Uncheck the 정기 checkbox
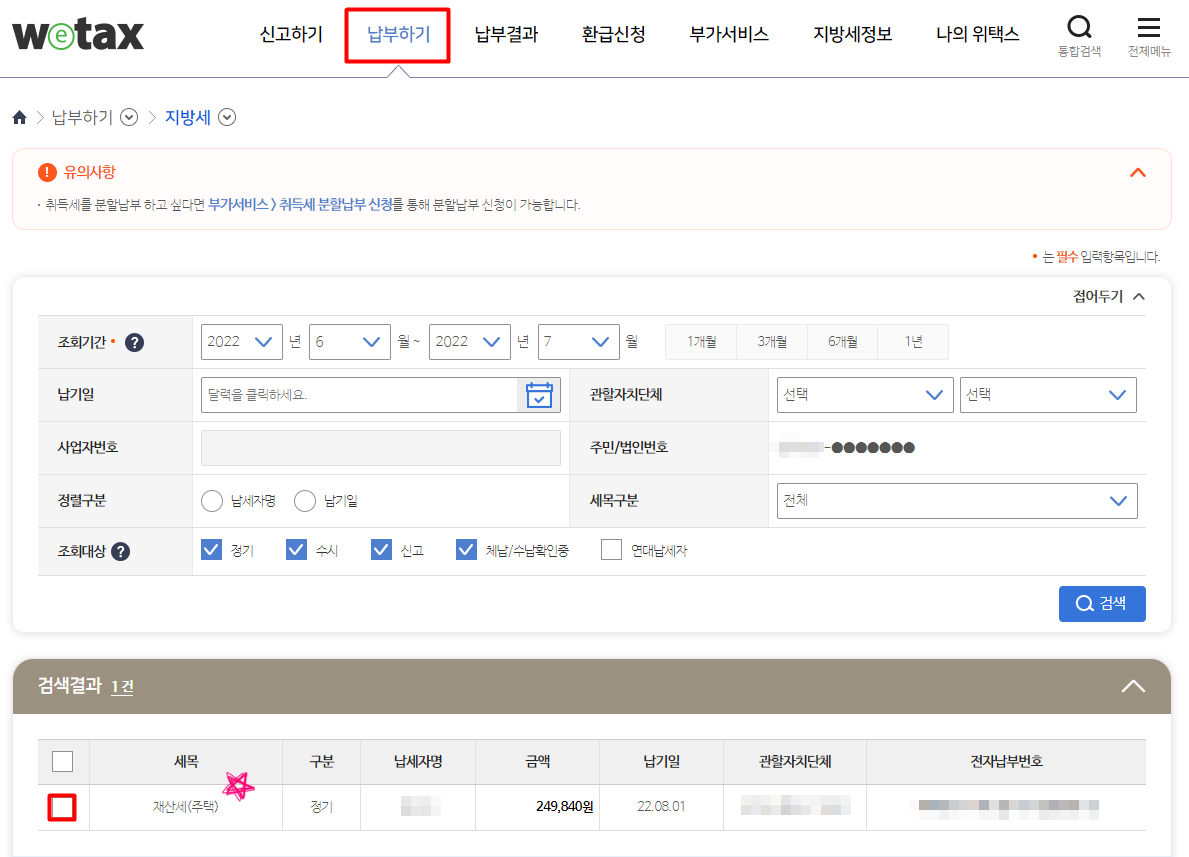The height and width of the screenshot is (857, 1189). click(x=212, y=550)
